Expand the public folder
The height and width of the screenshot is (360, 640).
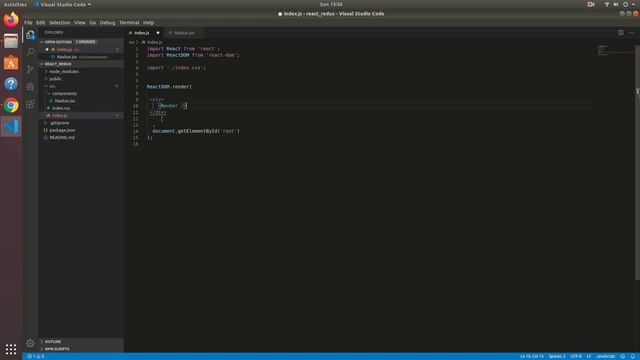pyautogui.click(x=46, y=79)
